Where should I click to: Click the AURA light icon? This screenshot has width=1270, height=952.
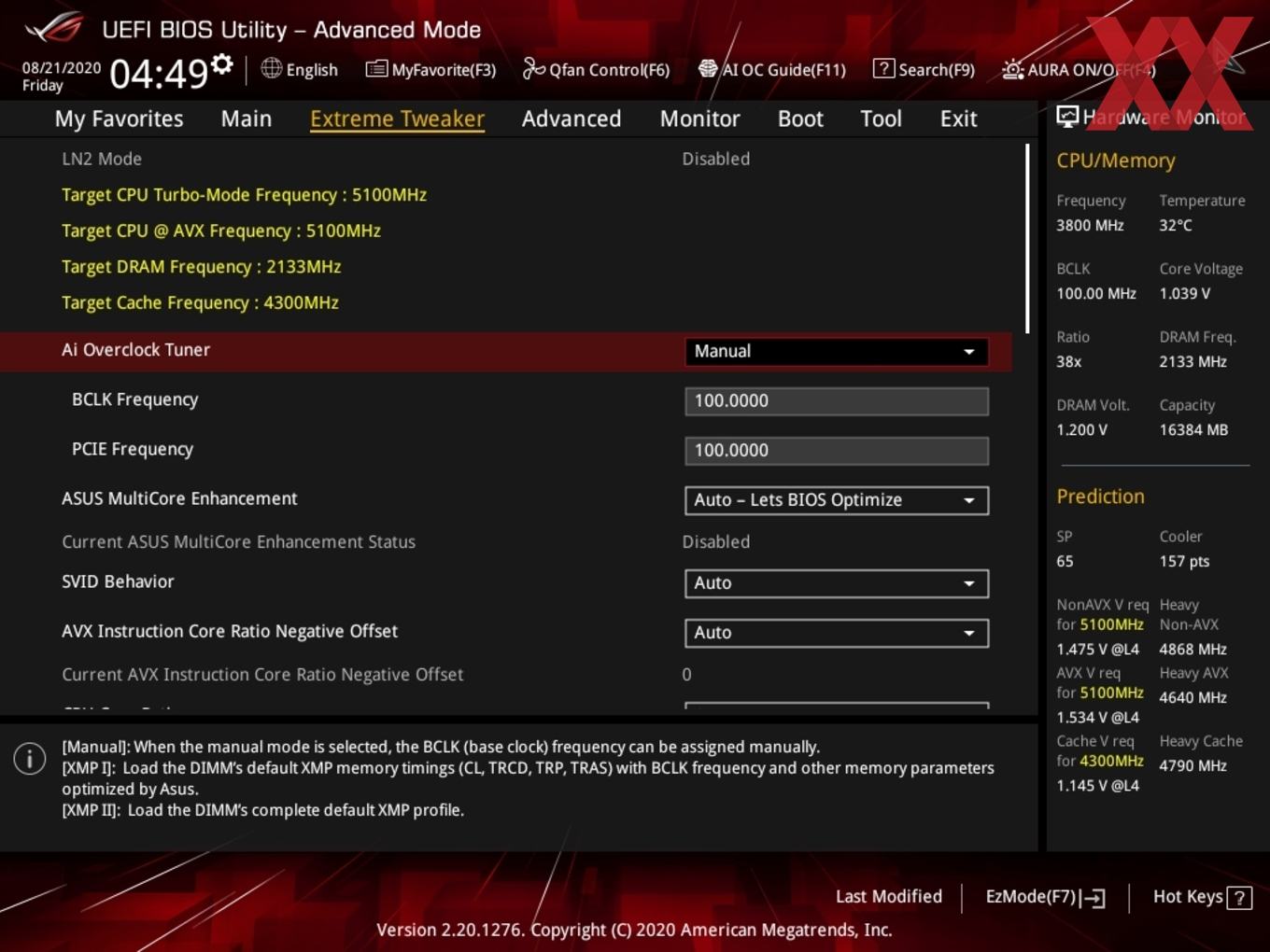click(x=1013, y=69)
